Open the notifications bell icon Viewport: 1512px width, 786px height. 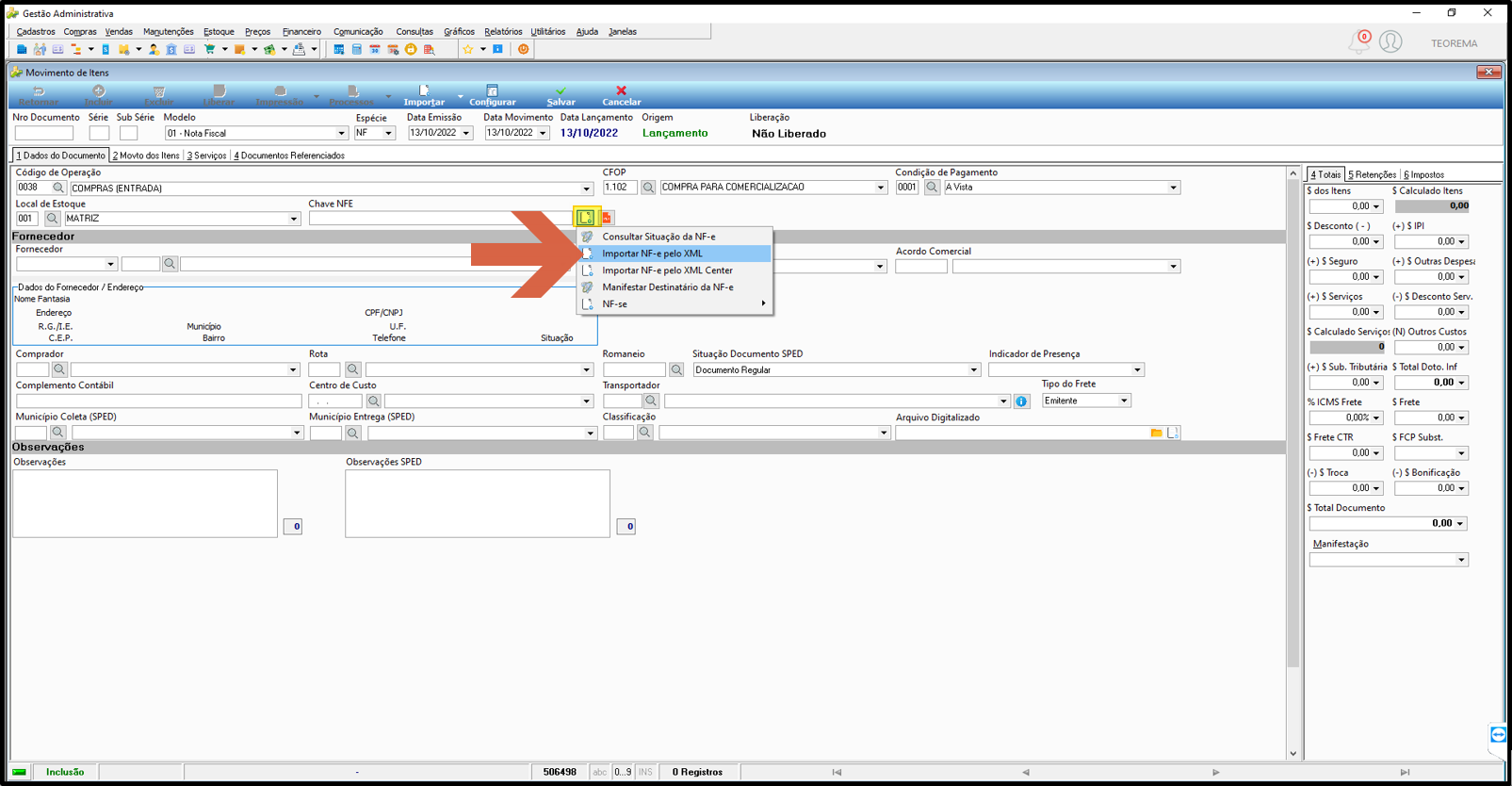[x=1358, y=42]
